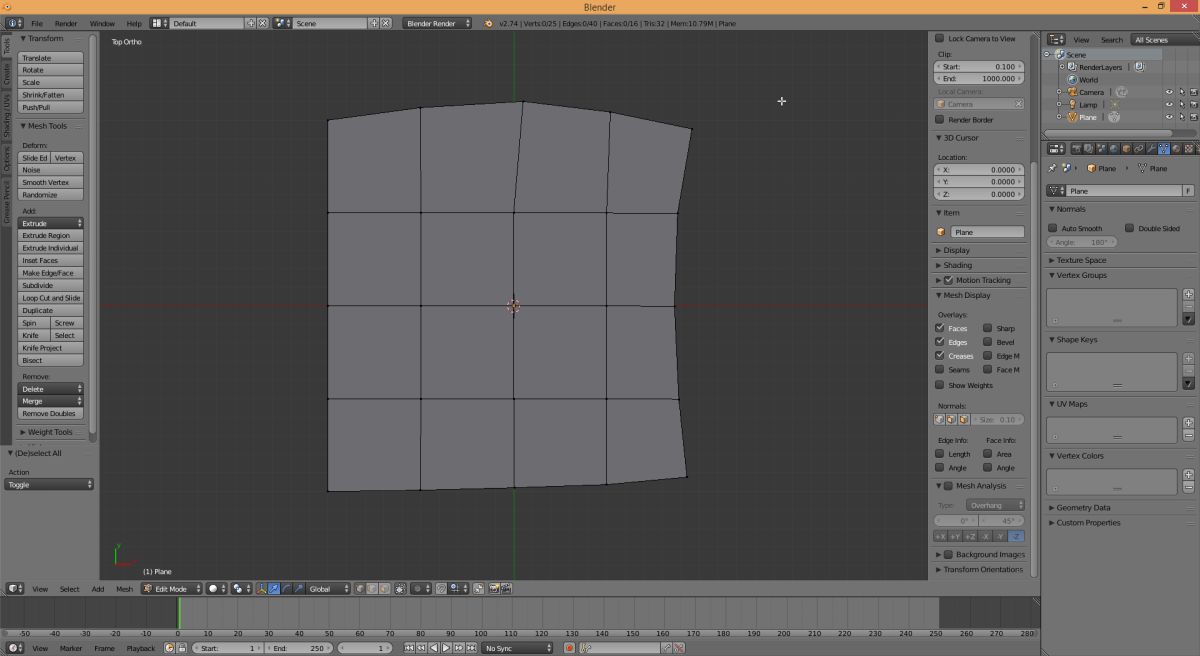This screenshot has height=656, width=1200.
Task: Click the Remove Doubles button
Action: (51, 413)
